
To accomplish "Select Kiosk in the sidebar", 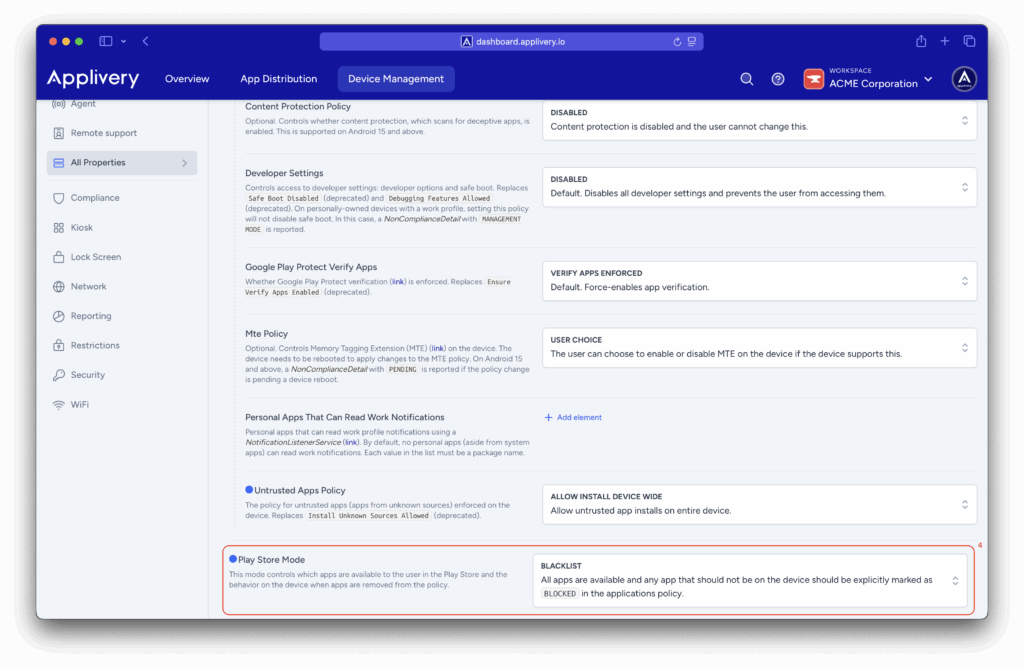I will tap(82, 228).
